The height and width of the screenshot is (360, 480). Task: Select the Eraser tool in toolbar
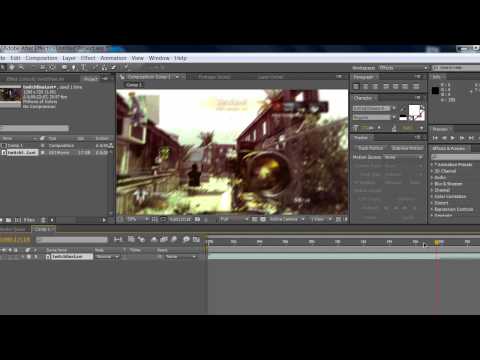click(x=113, y=67)
